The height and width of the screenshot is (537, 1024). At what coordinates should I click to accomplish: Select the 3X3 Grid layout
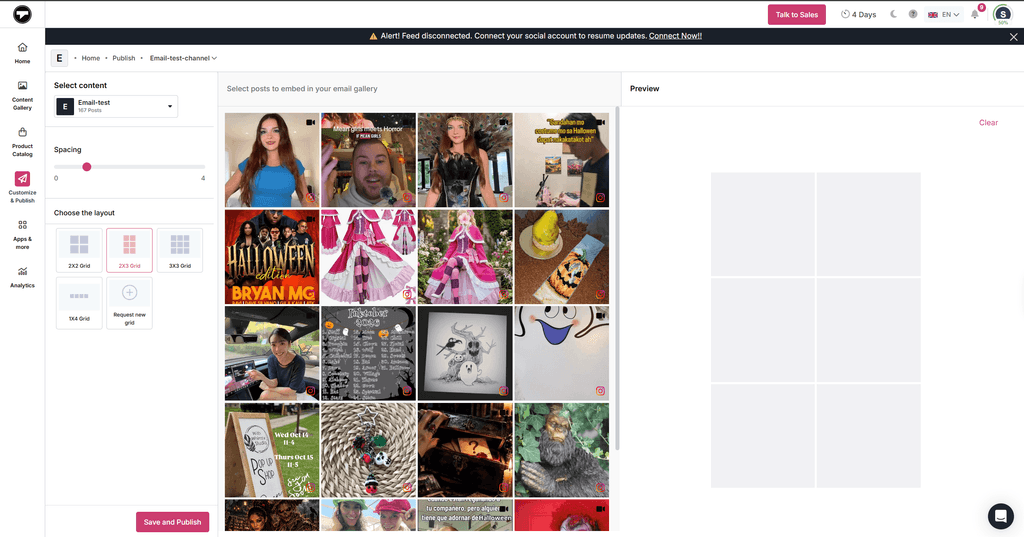[x=180, y=250]
